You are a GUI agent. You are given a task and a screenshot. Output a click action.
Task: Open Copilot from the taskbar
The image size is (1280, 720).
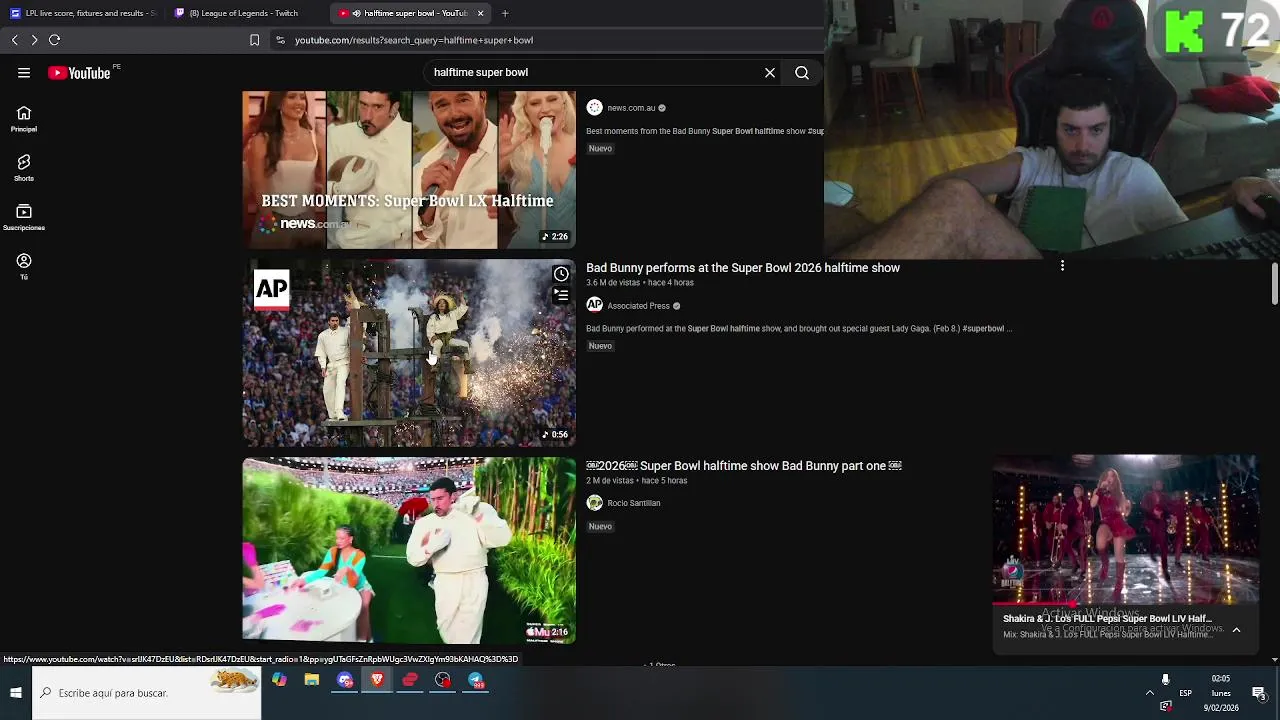point(279,680)
